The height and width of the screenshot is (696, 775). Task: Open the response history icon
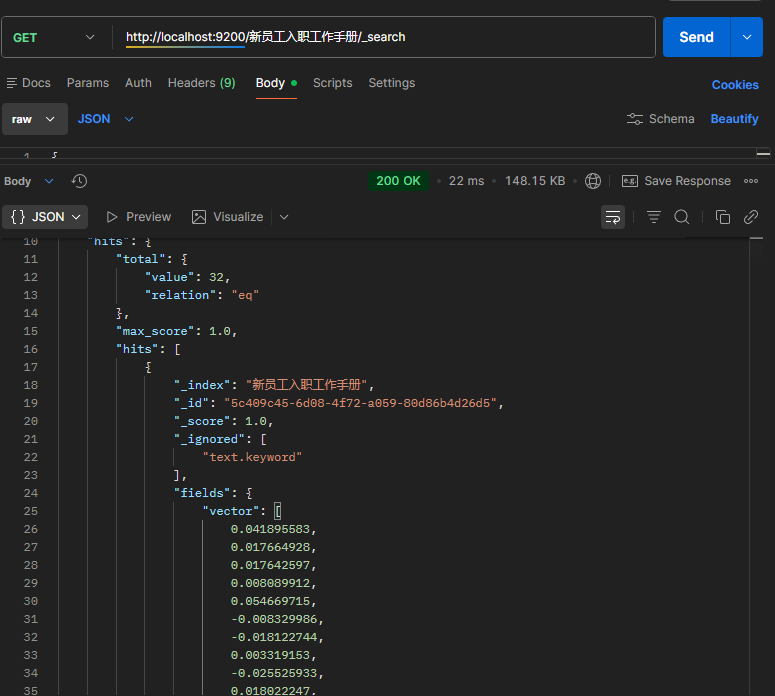80,181
